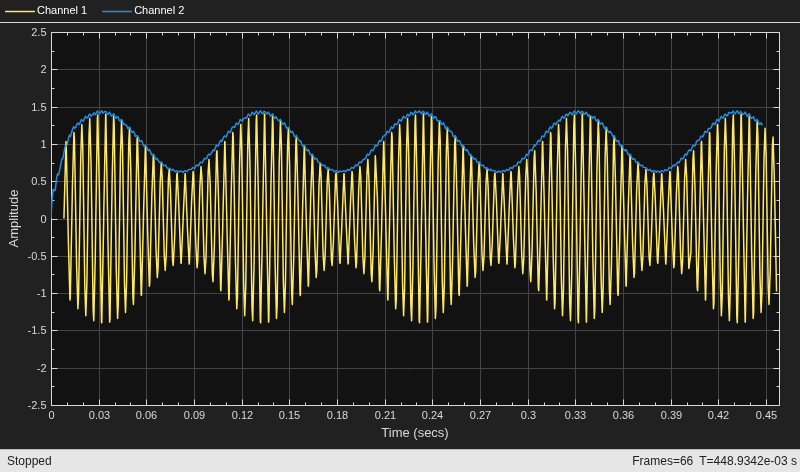Viewport: 800px width, 472px height.
Task: Click the 0 amplitude tick label
Action: click(x=43, y=219)
